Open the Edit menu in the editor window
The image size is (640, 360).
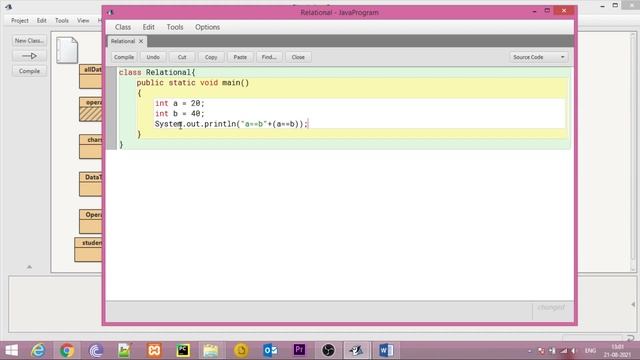[x=149, y=27]
